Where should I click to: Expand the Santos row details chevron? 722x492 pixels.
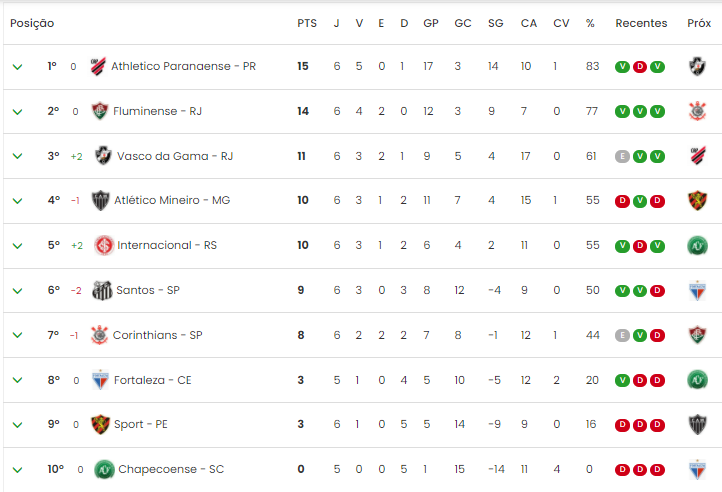point(17,291)
